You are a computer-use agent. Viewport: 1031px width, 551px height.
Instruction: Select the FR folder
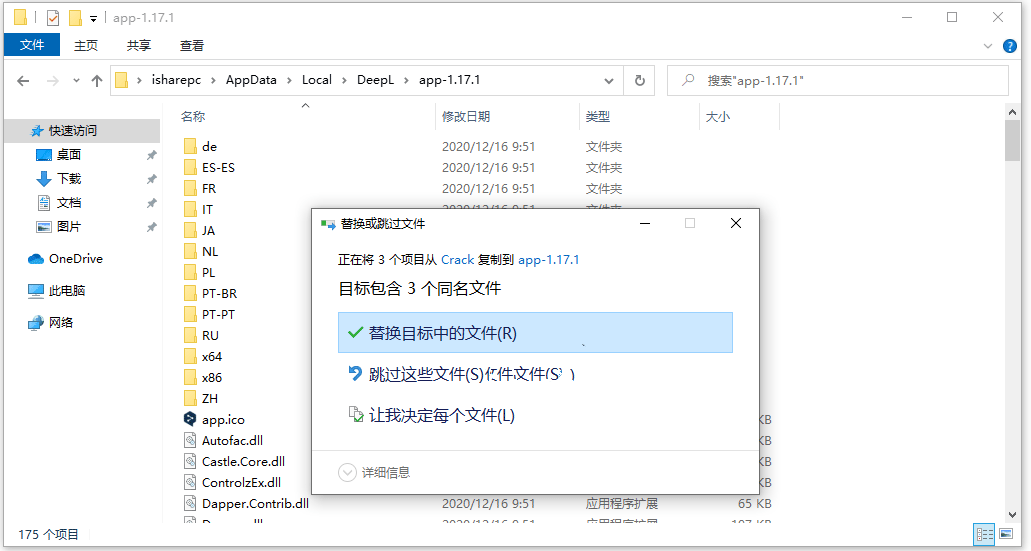click(208, 188)
